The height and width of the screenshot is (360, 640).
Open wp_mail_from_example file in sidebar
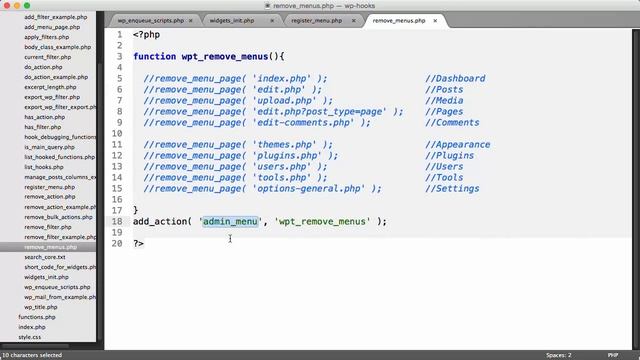click(60, 297)
